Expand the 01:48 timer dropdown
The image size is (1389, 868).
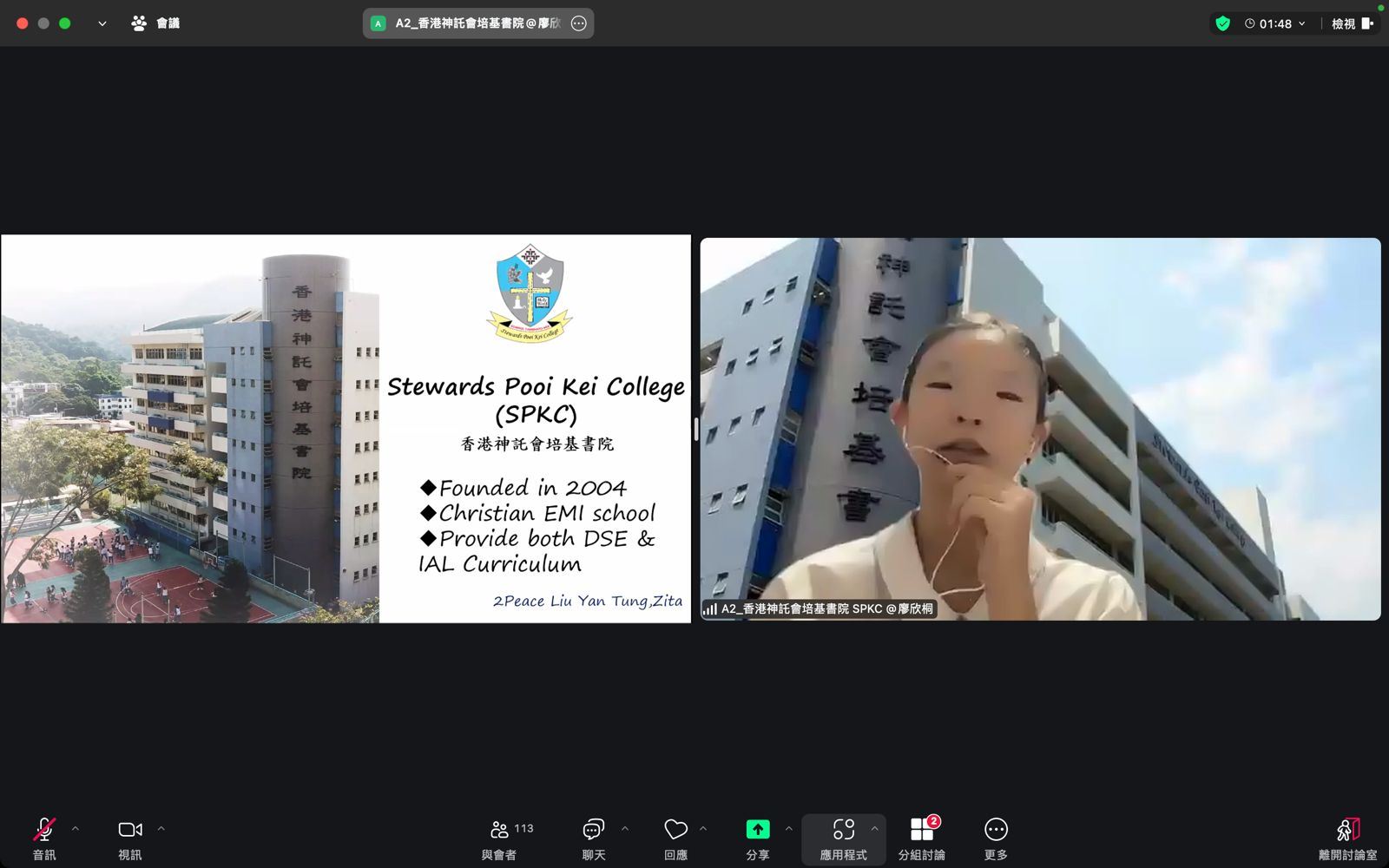click(1274, 23)
